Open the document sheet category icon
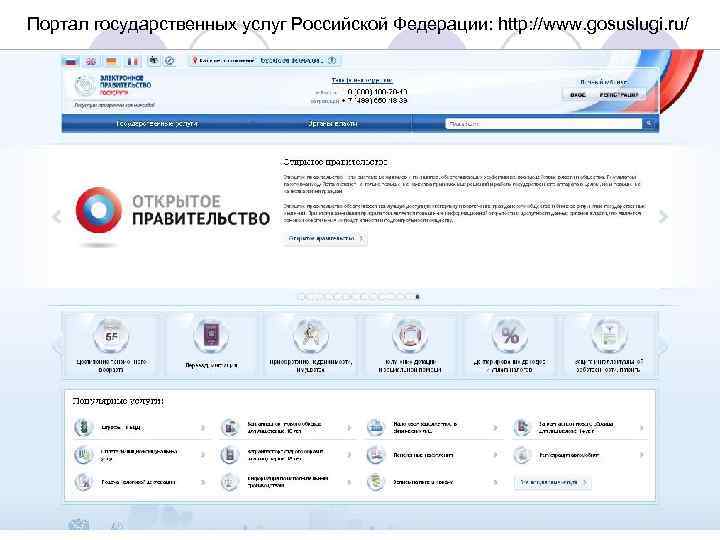 [x=608, y=337]
